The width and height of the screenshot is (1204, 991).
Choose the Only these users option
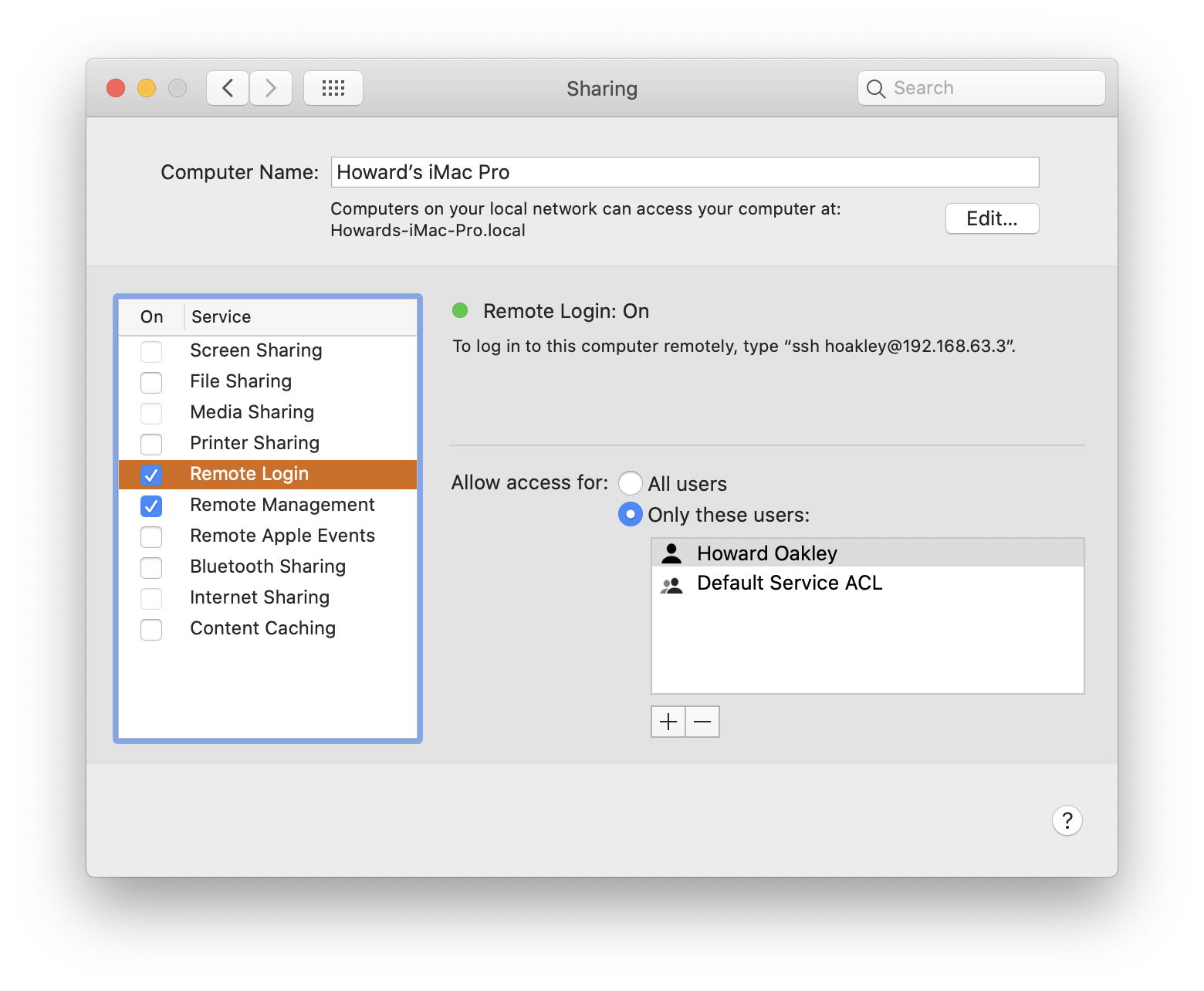(x=631, y=515)
